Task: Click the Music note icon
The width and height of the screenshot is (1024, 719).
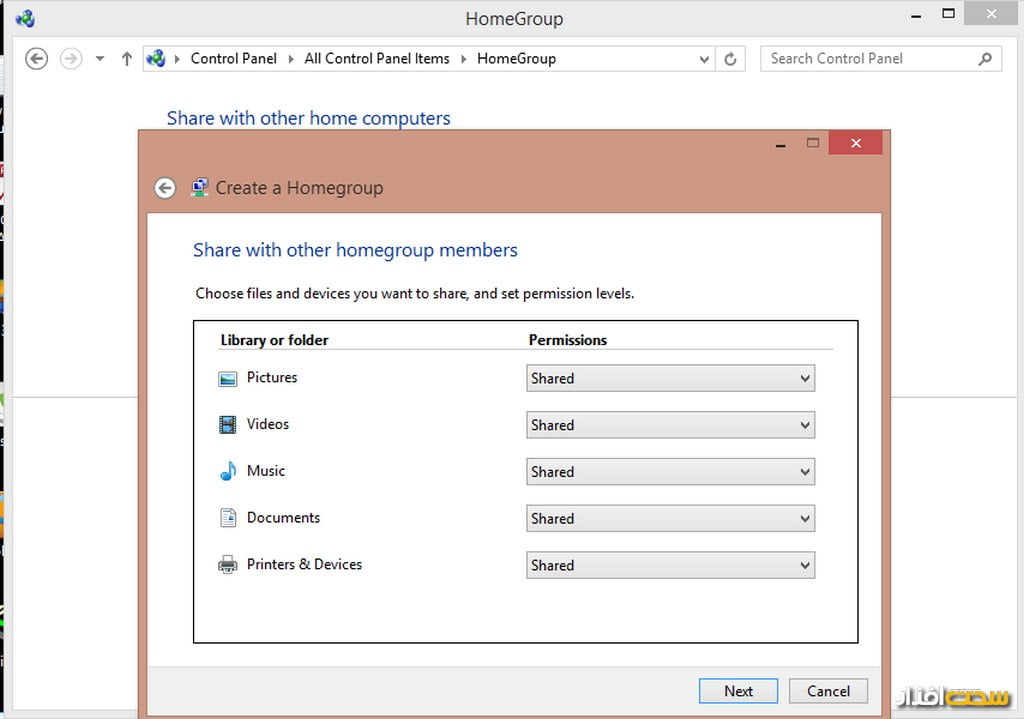Action: click(228, 471)
